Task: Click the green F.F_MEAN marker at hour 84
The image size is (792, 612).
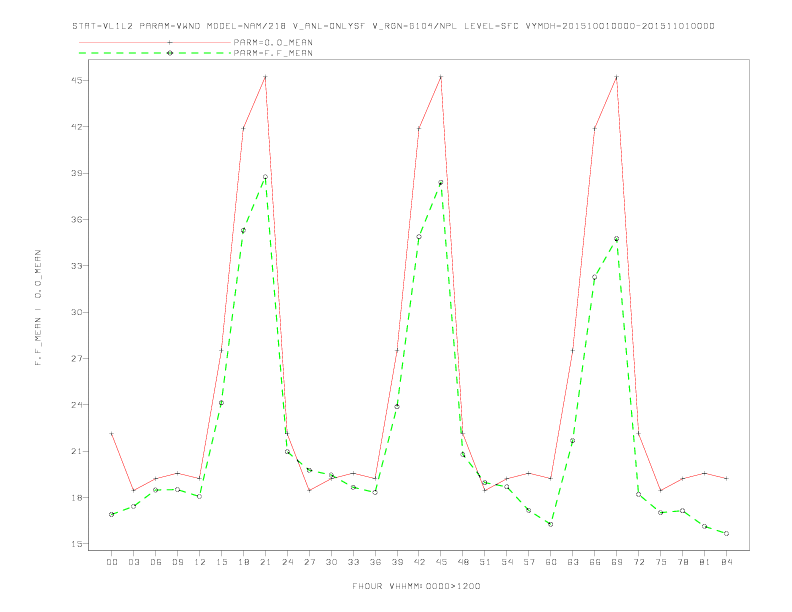Action: [726, 533]
